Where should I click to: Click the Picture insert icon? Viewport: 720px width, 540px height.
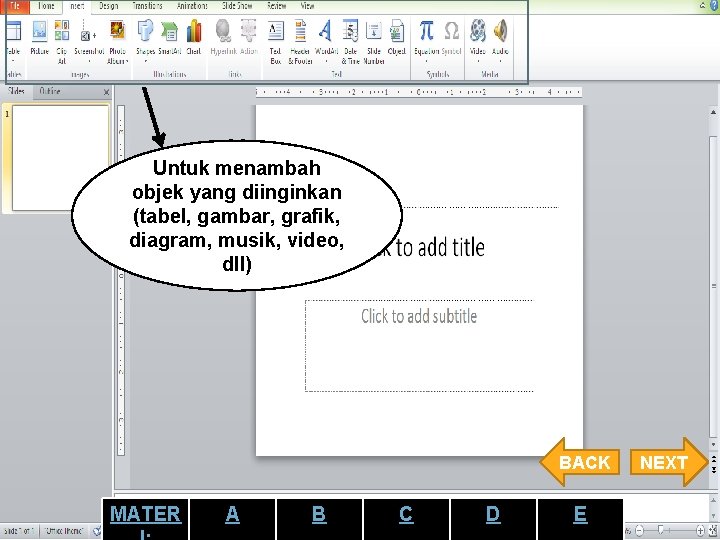(39, 39)
